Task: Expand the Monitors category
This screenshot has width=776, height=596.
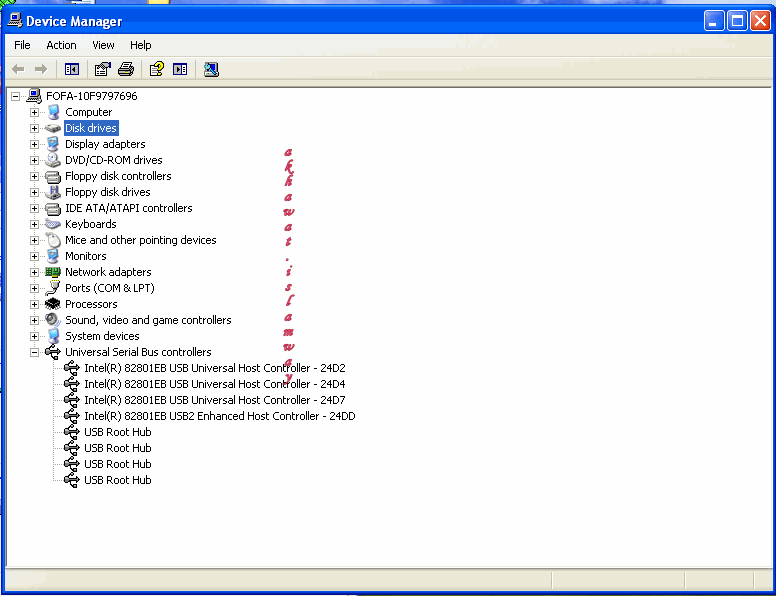Action: [34, 256]
